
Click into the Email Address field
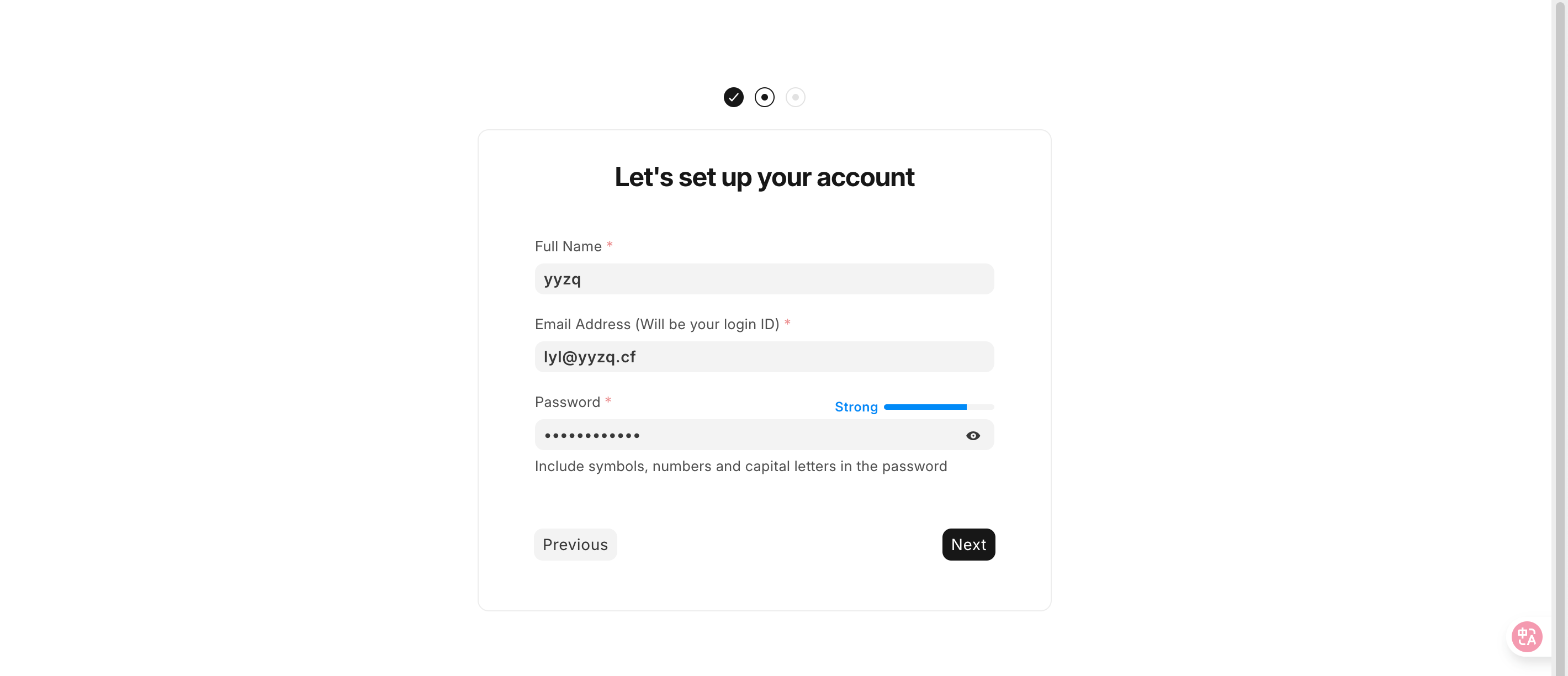point(764,357)
